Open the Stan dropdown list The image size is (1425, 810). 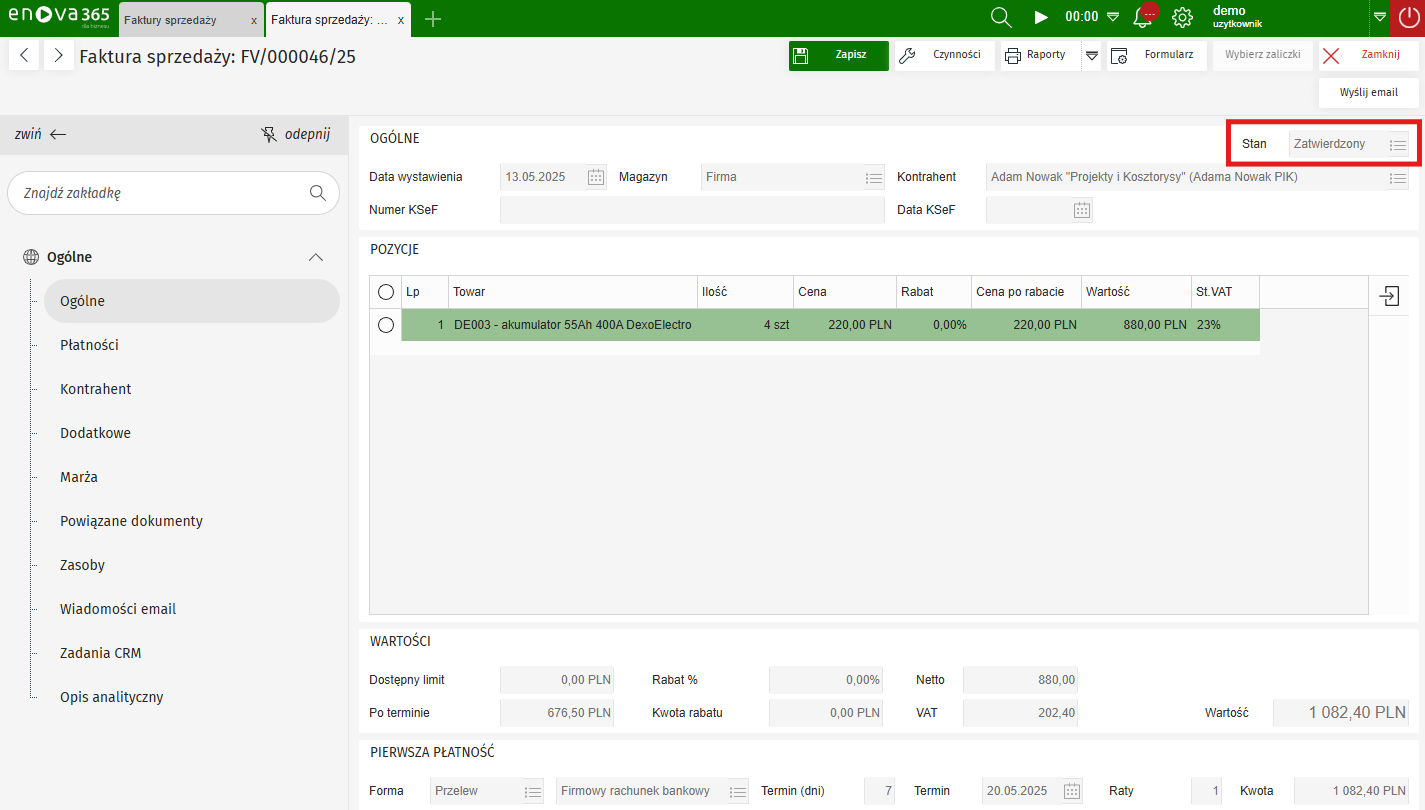1397,145
